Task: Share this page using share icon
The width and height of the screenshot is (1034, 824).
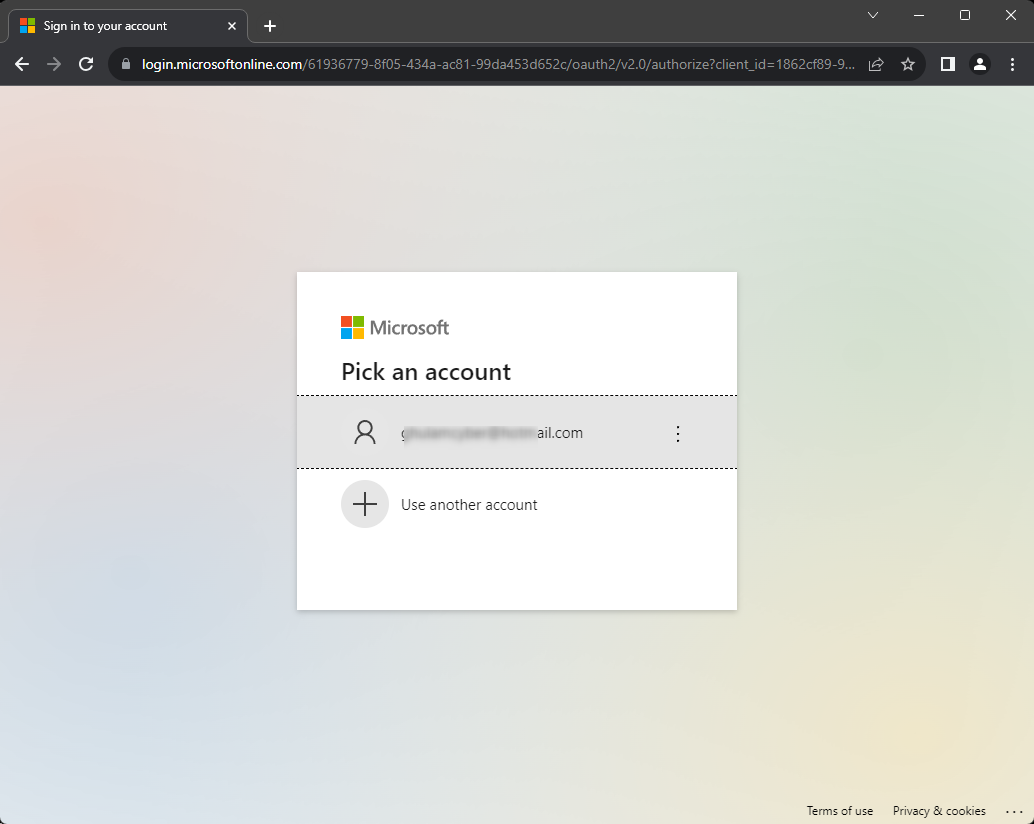Action: [876, 64]
